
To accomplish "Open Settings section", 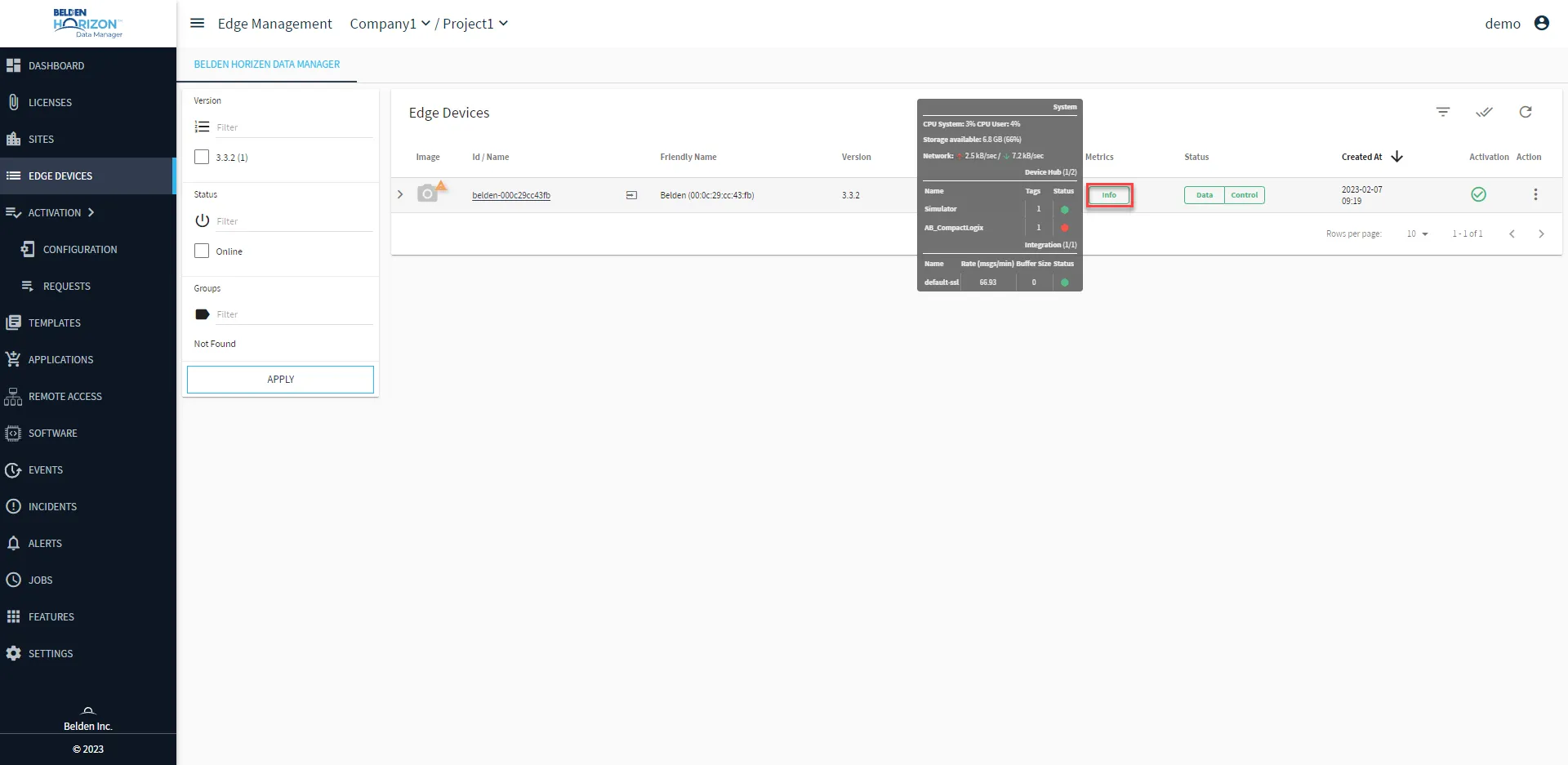I will pyautogui.click(x=87, y=653).
